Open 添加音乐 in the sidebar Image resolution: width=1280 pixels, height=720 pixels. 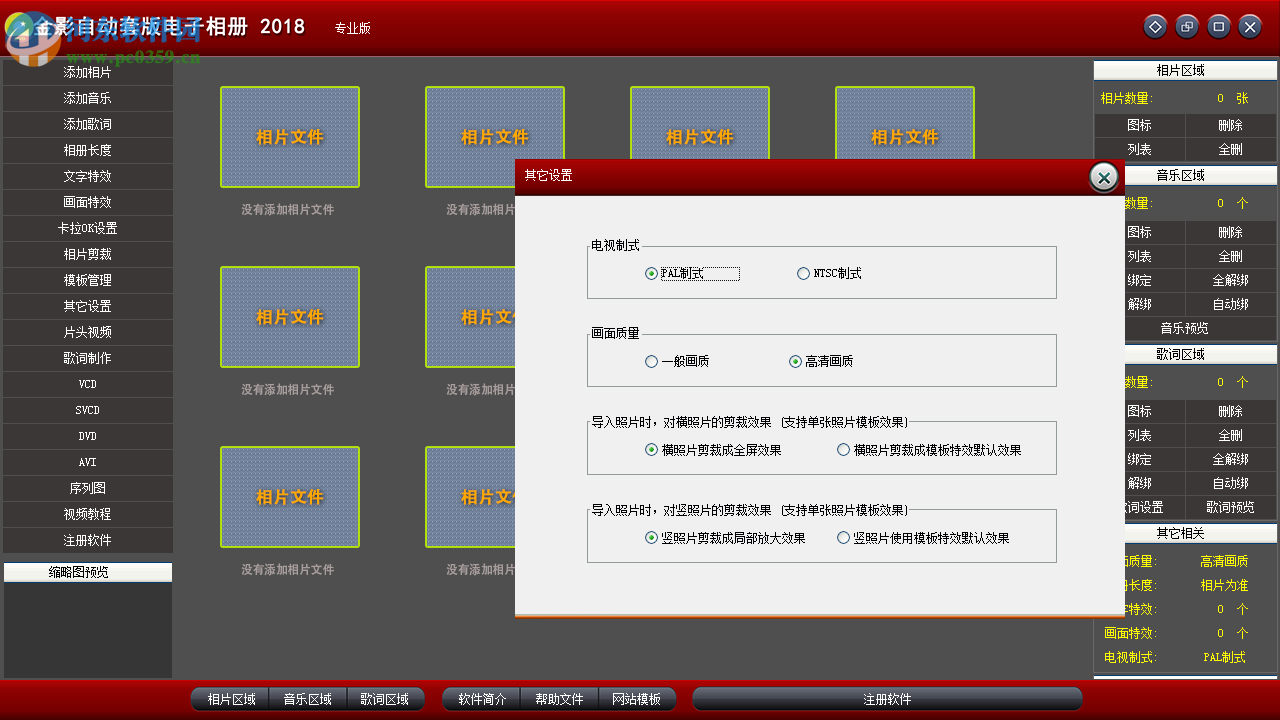pyautogui.click(x=87, y=98)
